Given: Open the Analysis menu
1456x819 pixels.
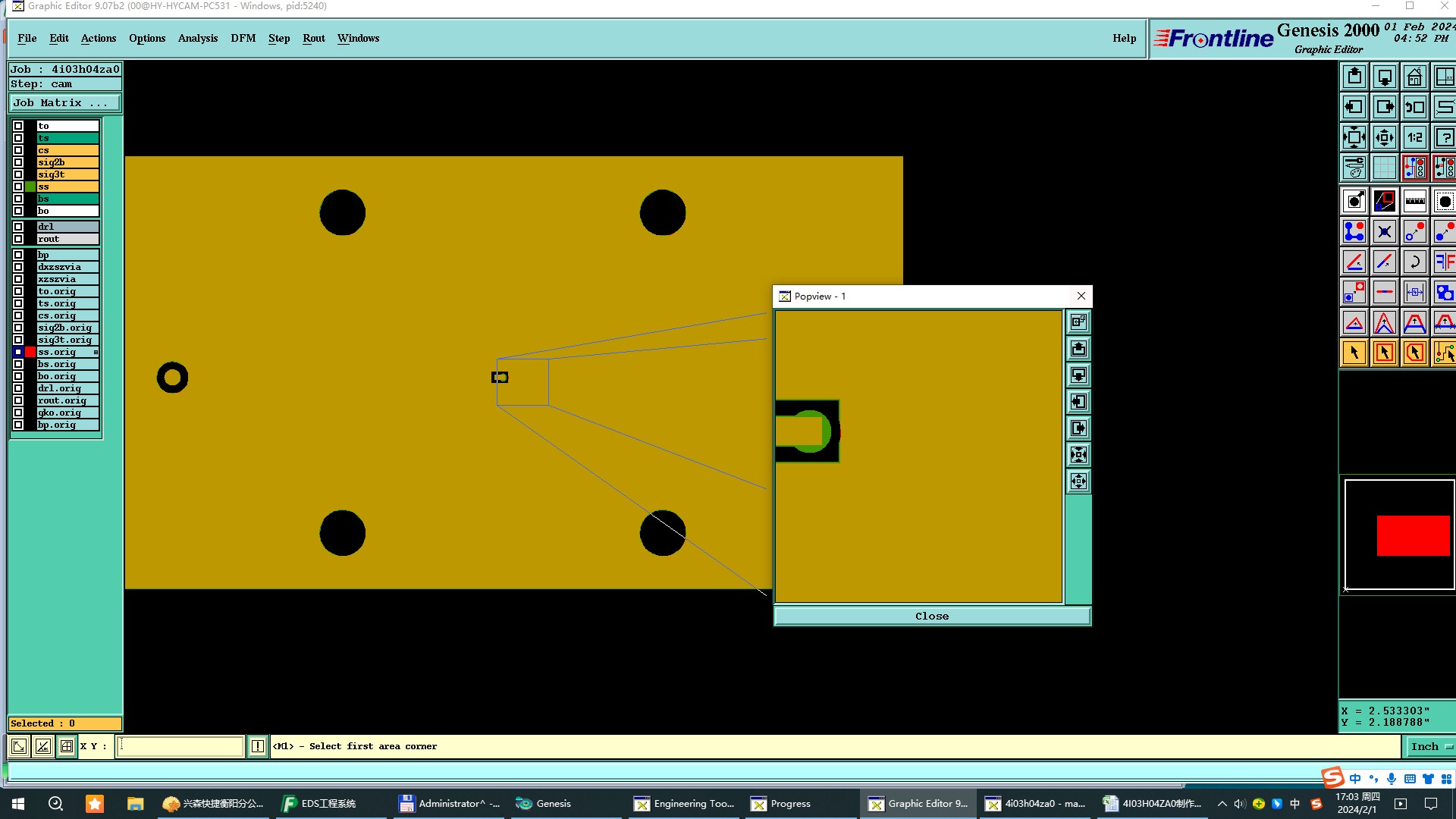Looking at the screenshot, I should 197,38.
